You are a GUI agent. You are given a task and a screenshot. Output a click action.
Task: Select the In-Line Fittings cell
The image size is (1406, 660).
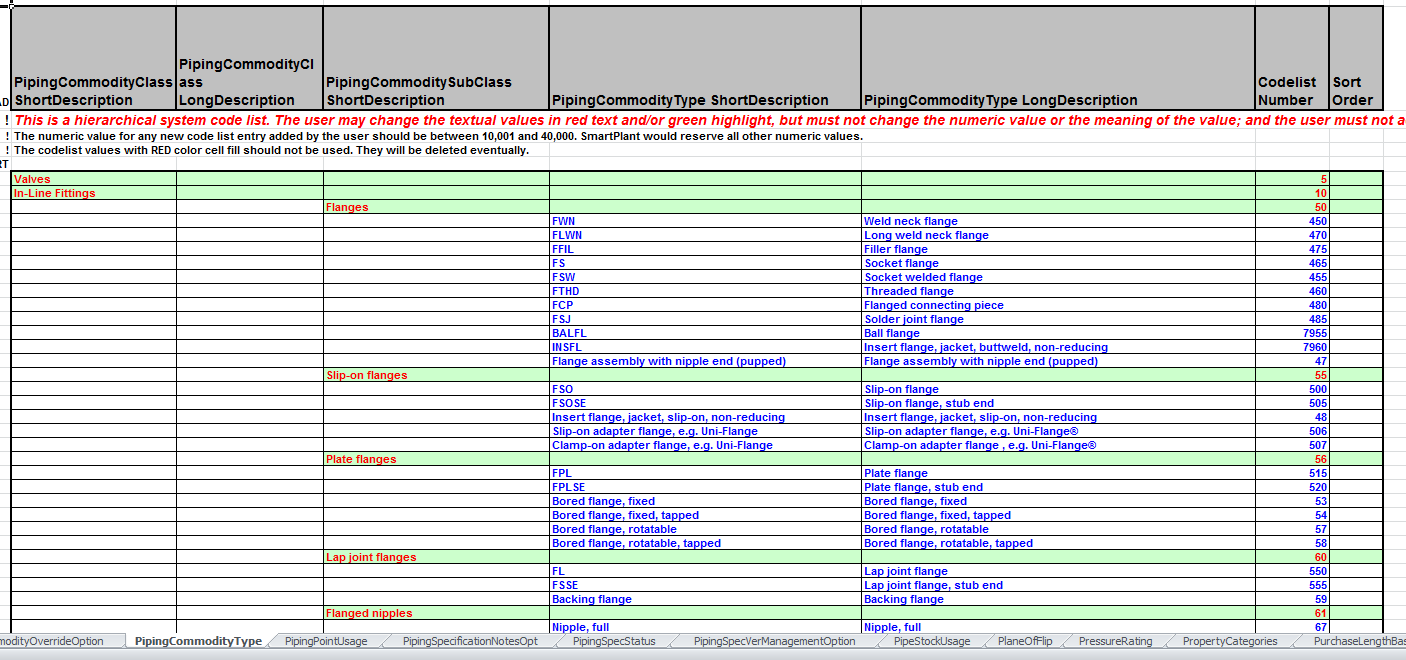click(94, 193)
